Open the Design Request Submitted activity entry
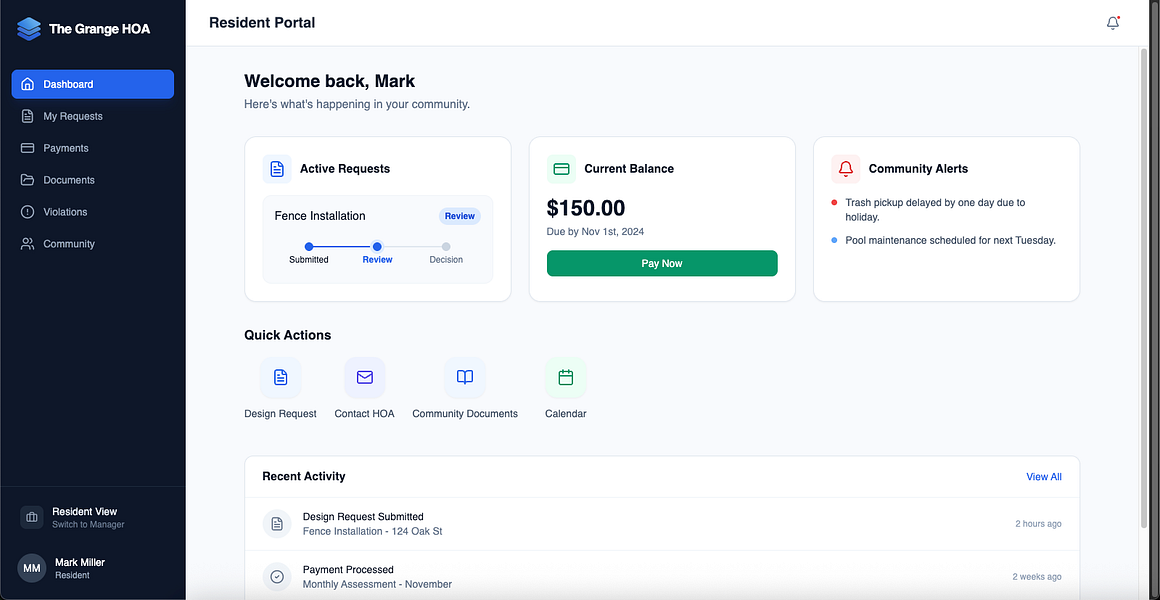The width and height of the screenshot is (1160, 600). (662, 524)
